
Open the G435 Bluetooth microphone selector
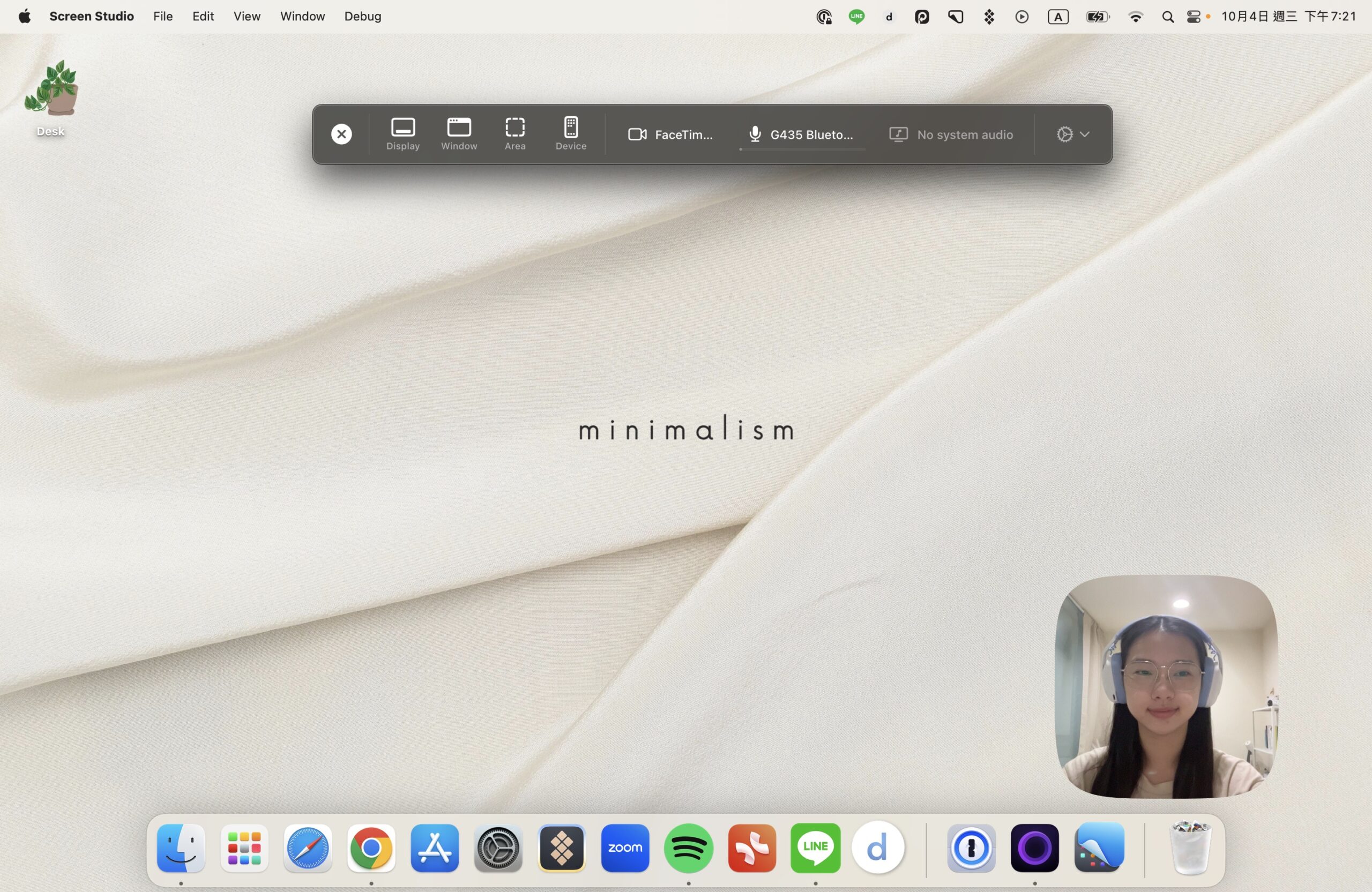(x=801, y=134)
